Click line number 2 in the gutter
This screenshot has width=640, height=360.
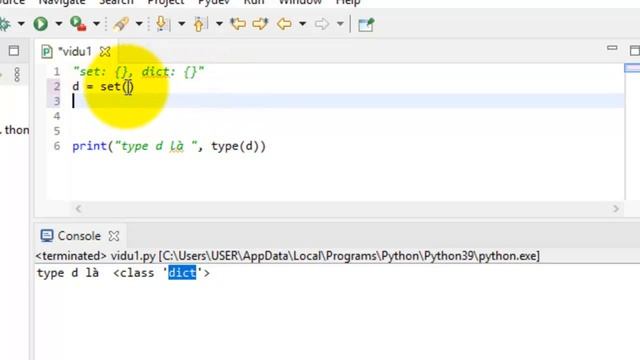point(56,87)
